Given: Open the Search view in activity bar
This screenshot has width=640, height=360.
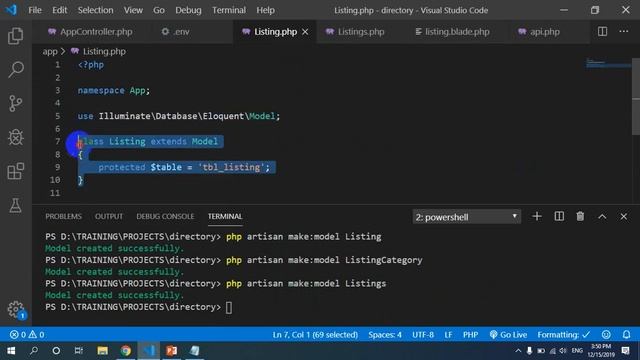Looking at the screenshot, I should 16,70.
